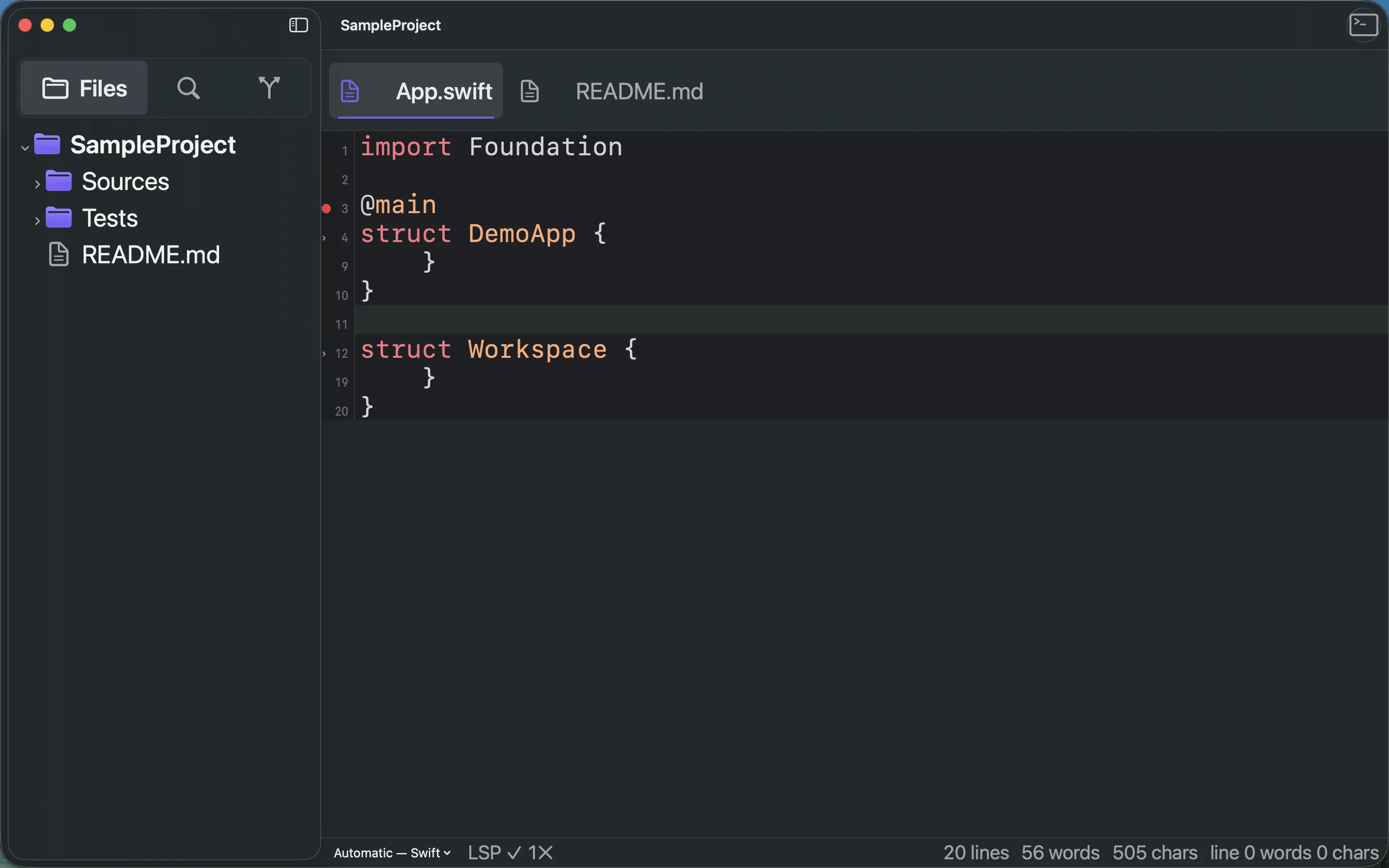Screen dimensions: 1389x868
Task: Open the terminal panel icon
Action: 1363,25
